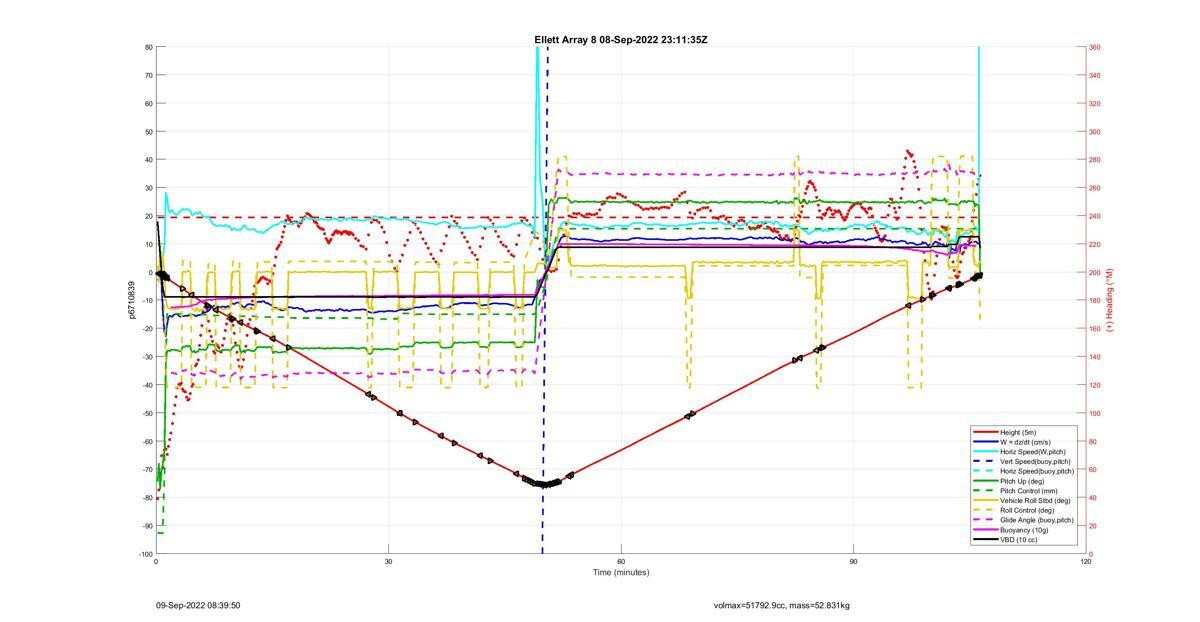Click right heading axis tick label "180"
The image size is (1200, 622).
point(1095,300)
